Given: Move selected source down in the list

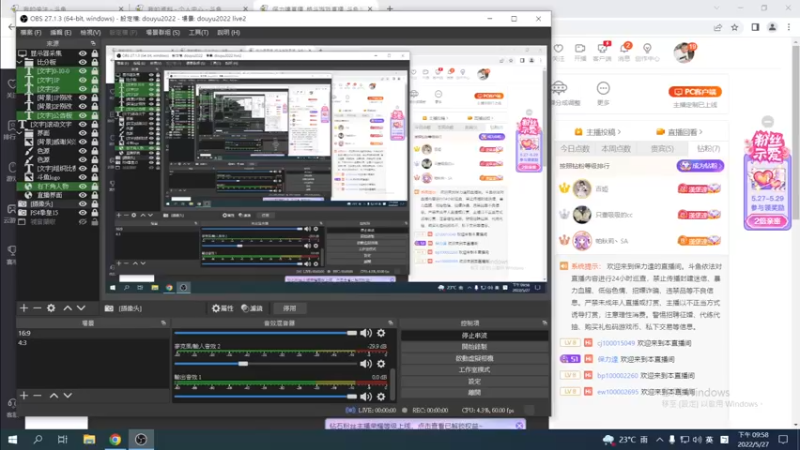Looking at the screenshot, I should [81, 308].
